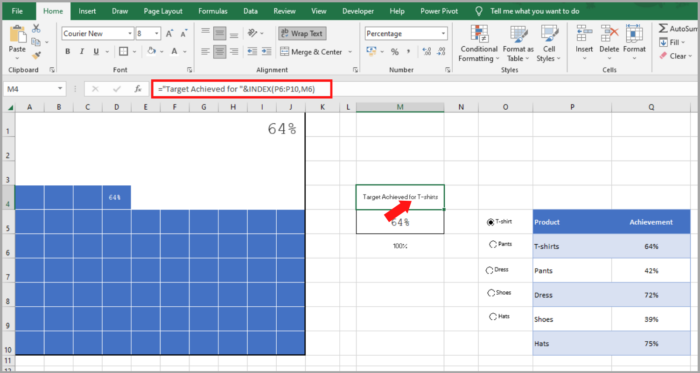This screenshot has height=373, width=700.
Task: Select the Dress radio button
Action: coord(489,270)
